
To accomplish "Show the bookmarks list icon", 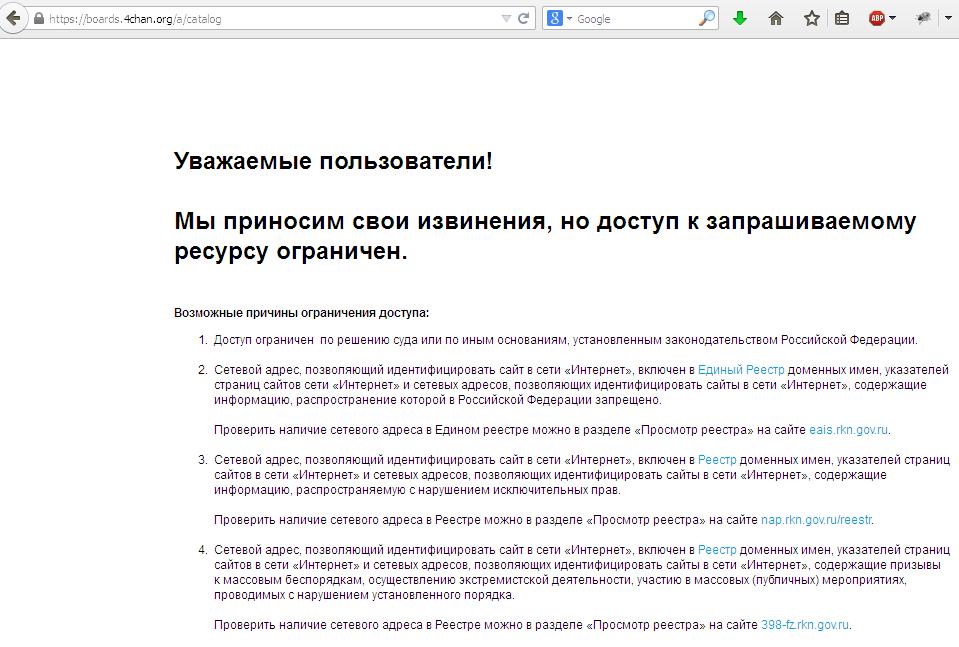I will click(x=842, y=18).
